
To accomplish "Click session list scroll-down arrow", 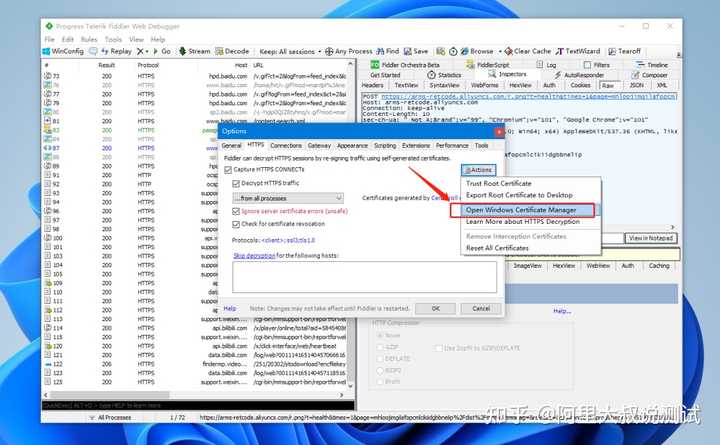I will pos(350,386).
